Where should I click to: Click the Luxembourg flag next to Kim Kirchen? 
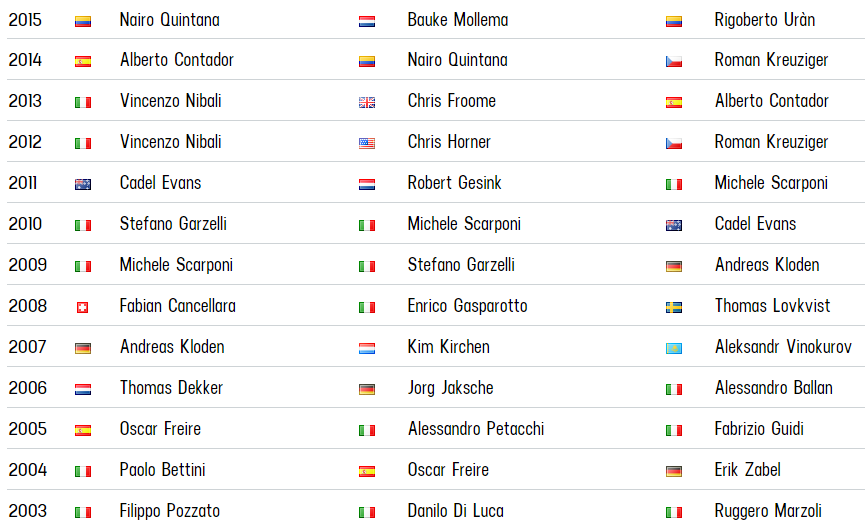pyautogui.click(x=367, y=349)
